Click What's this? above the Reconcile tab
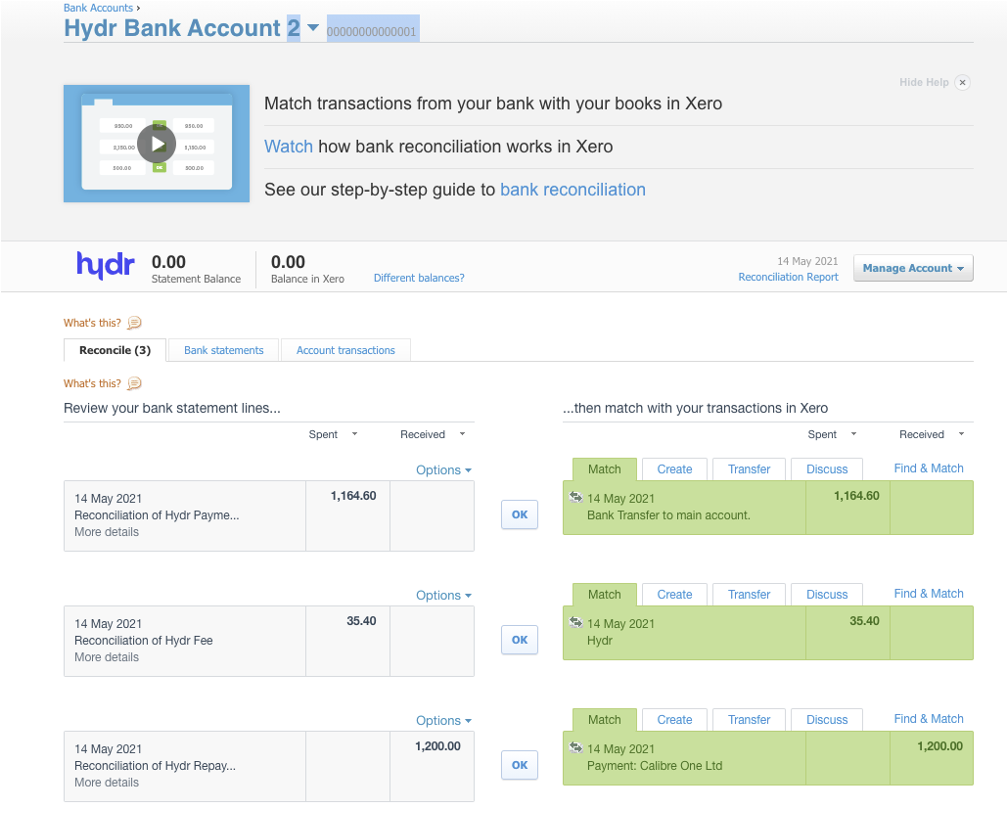Screen dimensions: 1008x830 pos(92,323)
